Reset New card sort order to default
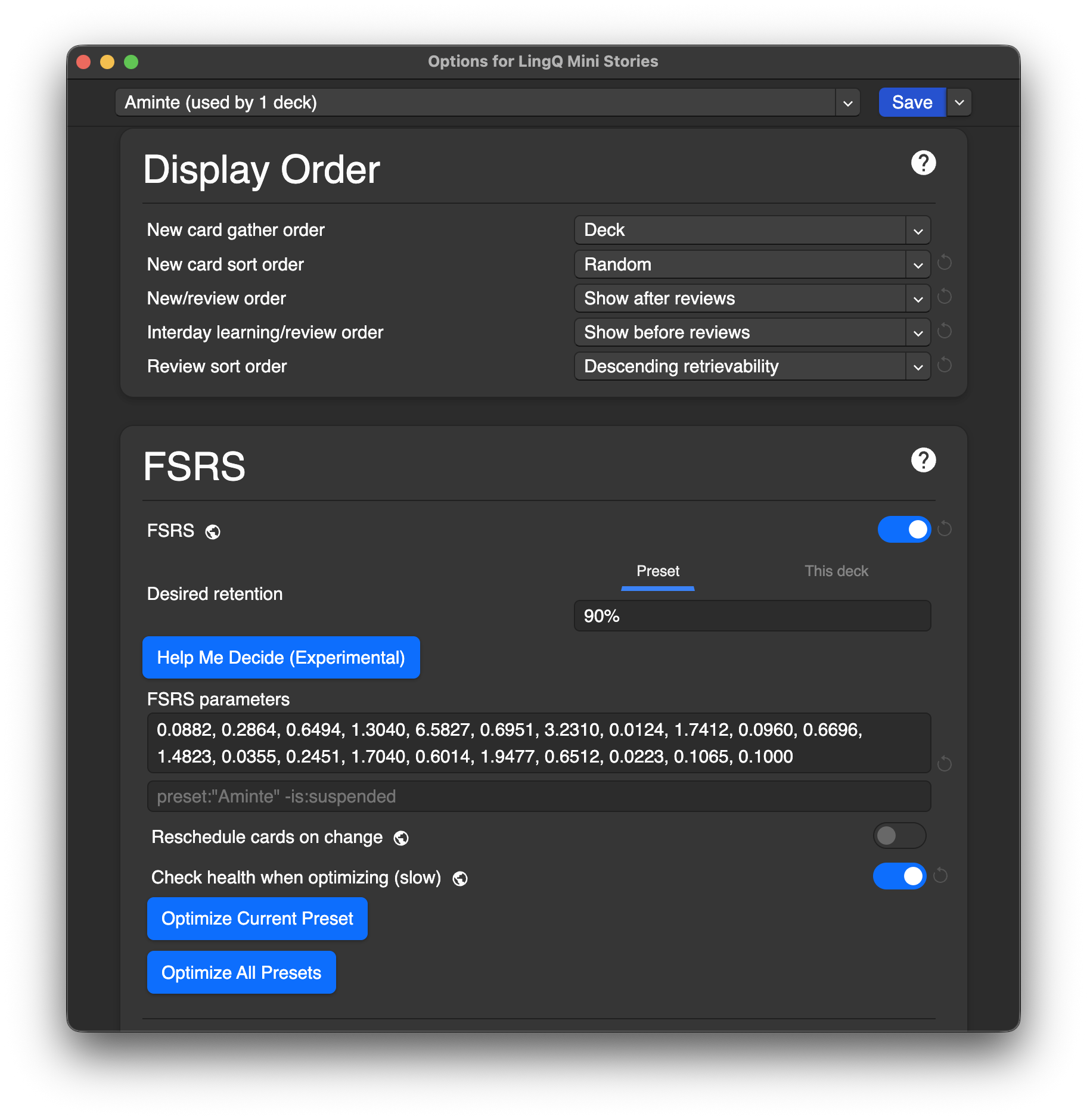This screenshot has height=1120, width=1087. [945, 263]
